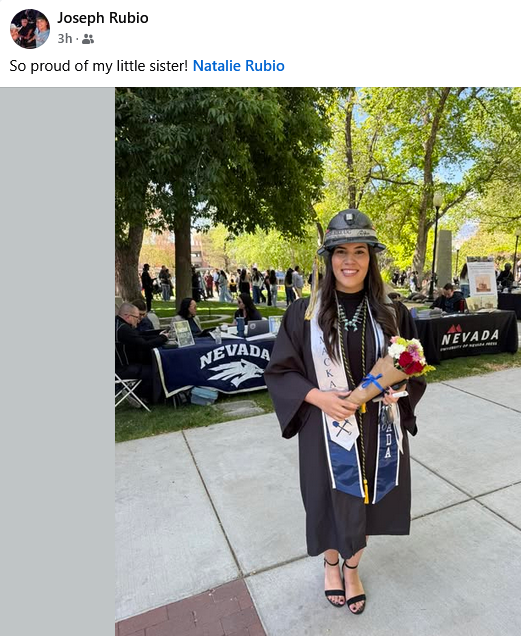Click the navy Nevada Wolf Pack table banner

pos(215,366)
